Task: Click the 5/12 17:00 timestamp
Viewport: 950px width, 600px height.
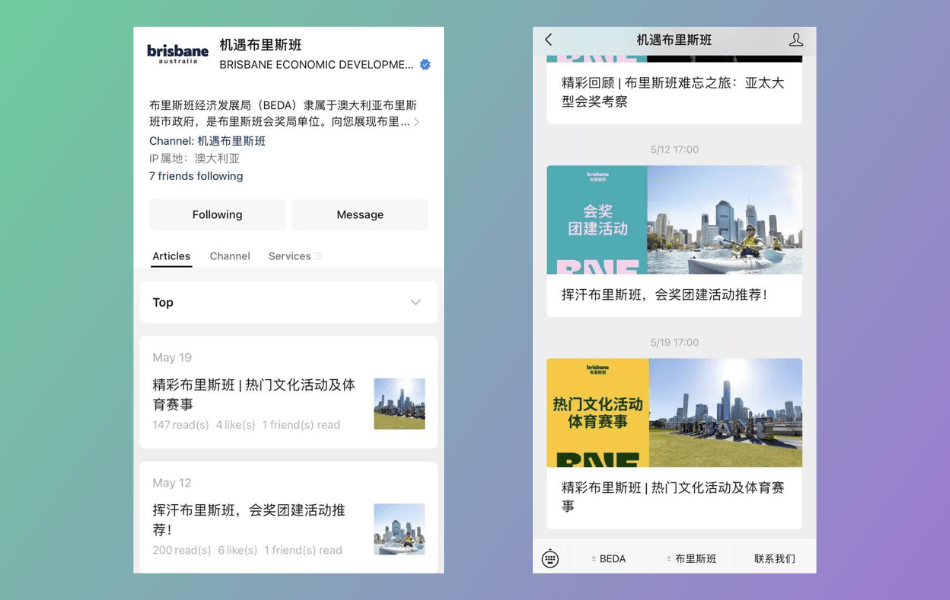Action: click(x=674, y=149)
